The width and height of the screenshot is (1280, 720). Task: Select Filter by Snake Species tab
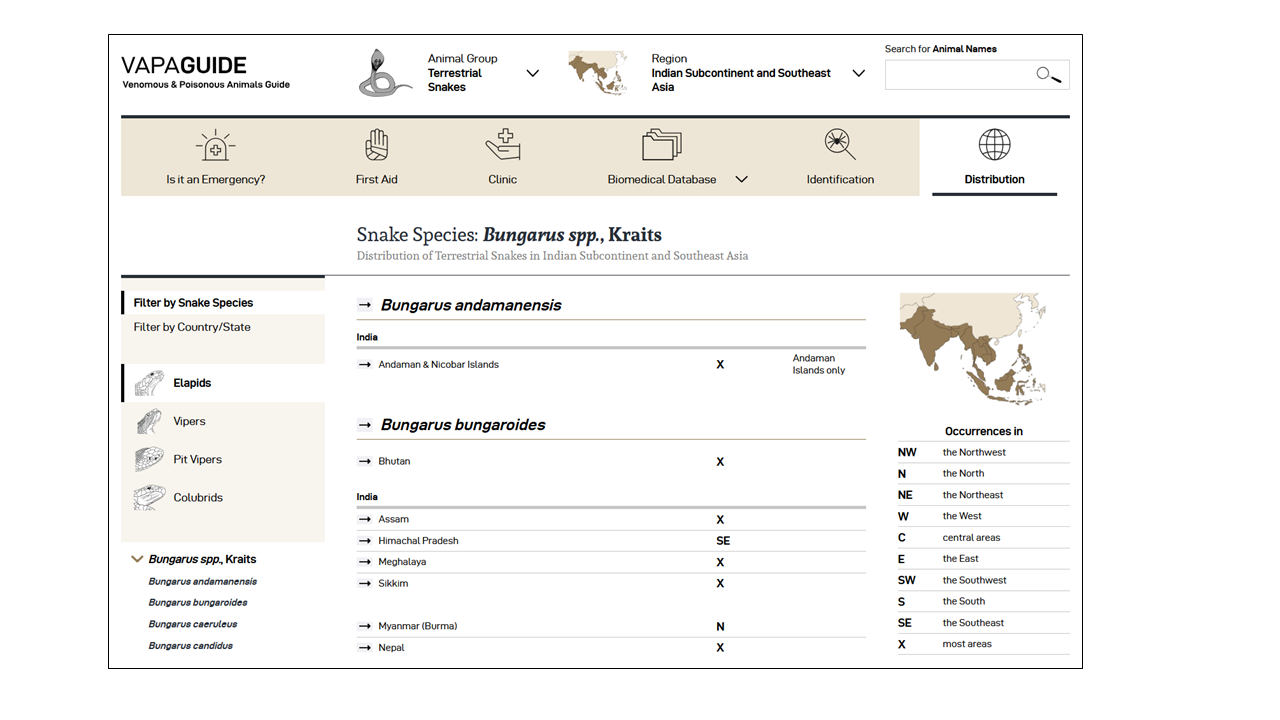193,303
